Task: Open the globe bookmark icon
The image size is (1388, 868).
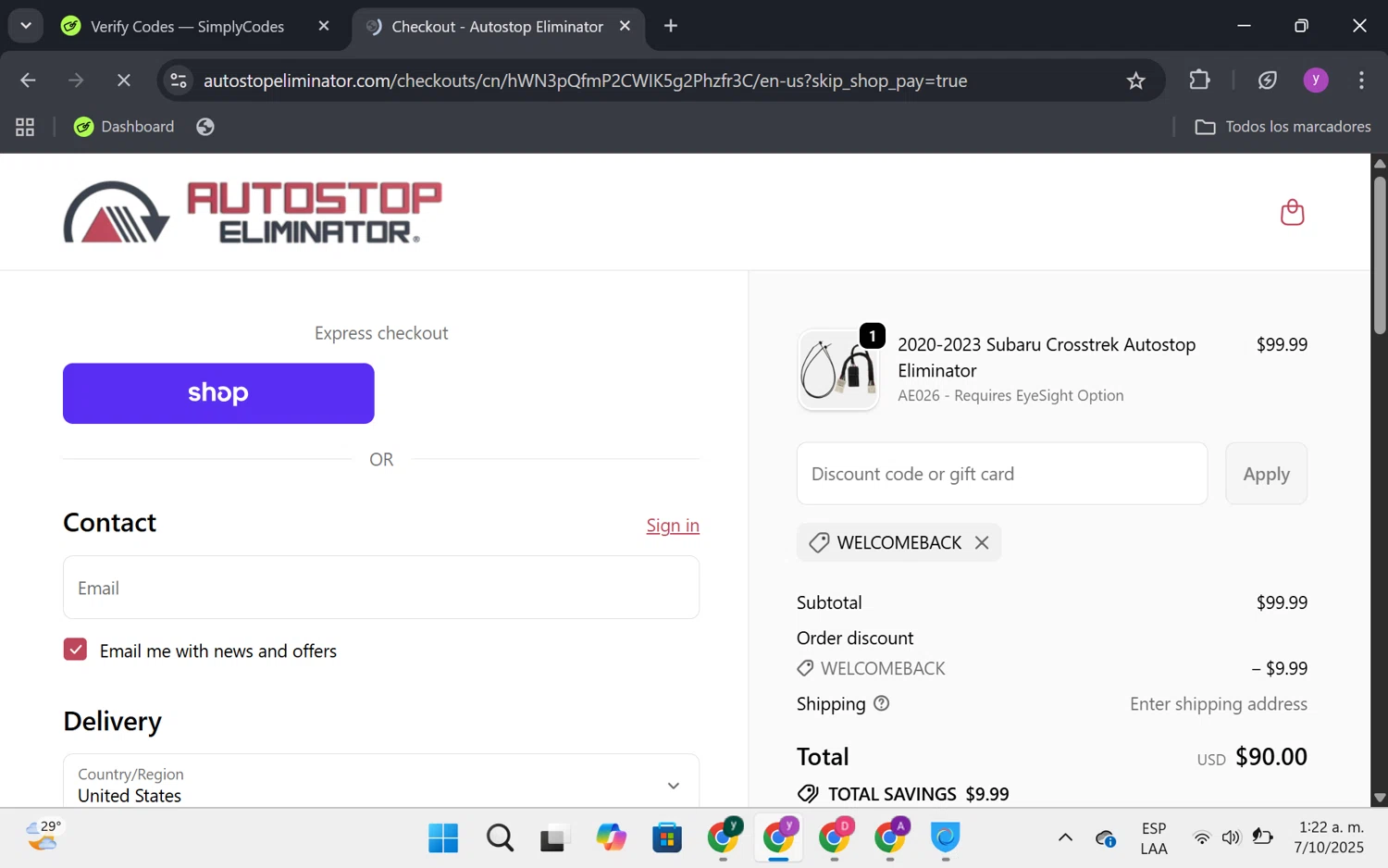Action: click(205, 127)
